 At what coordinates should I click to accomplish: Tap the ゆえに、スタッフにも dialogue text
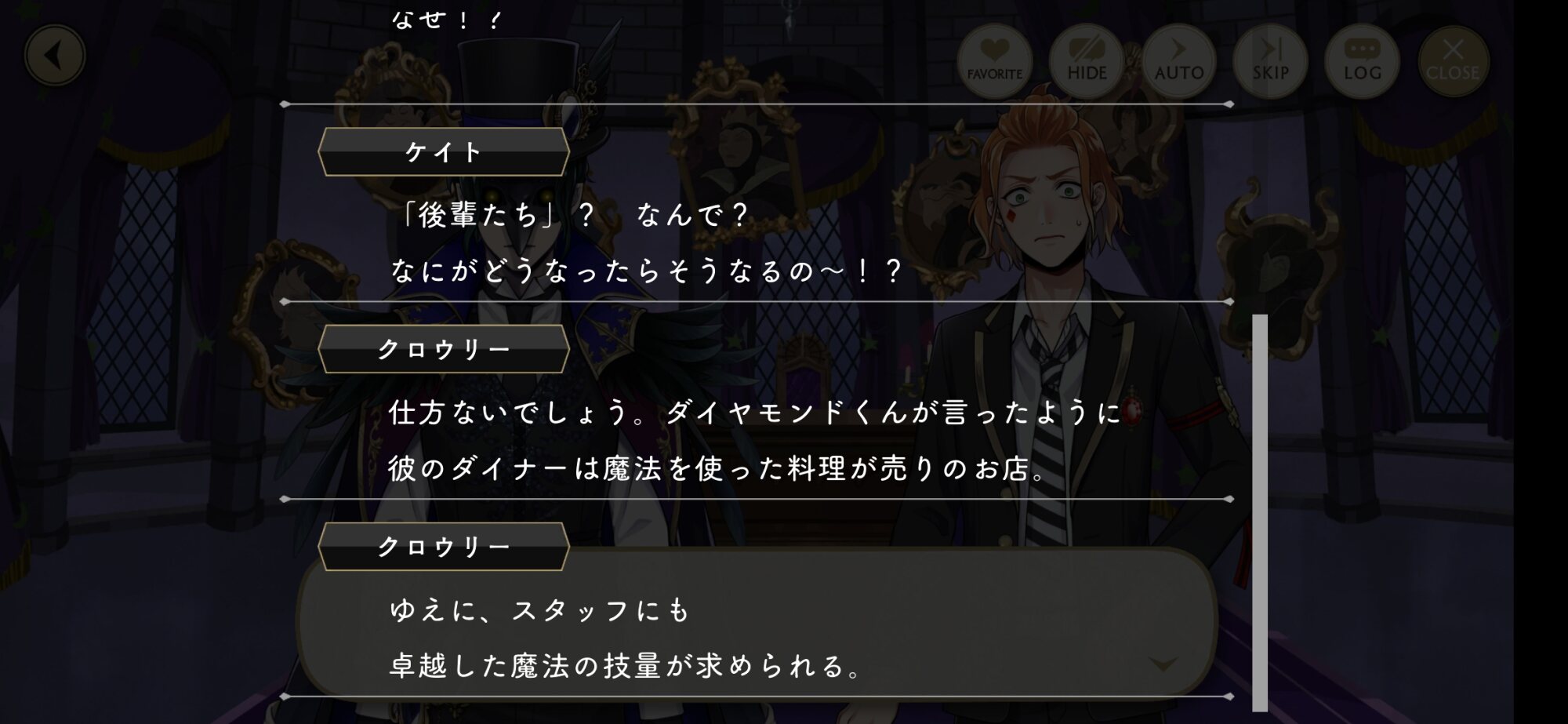[539, 609]
